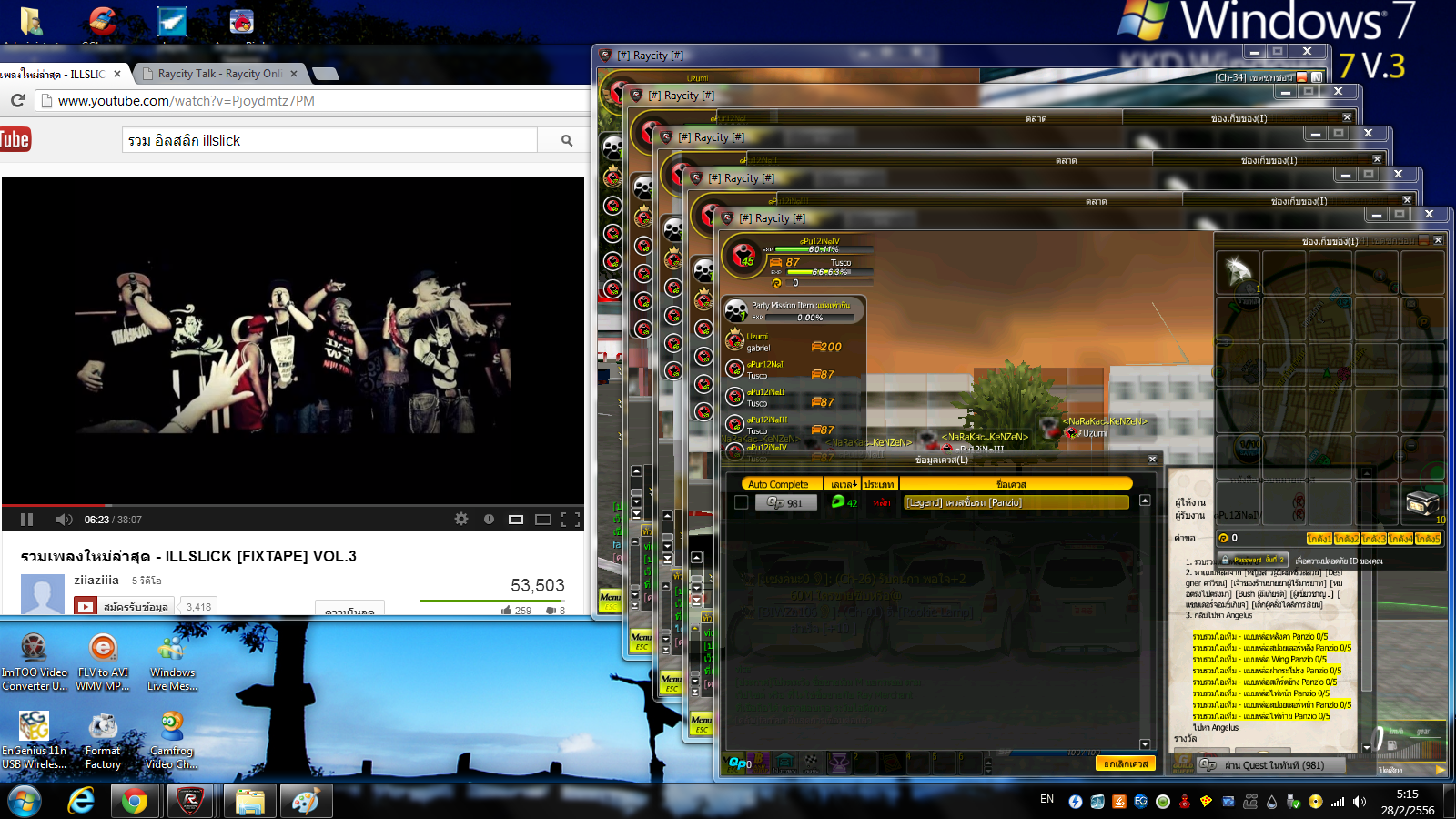Reload the page in Chrome
Viewport: 1456px width, 819px height.
[17, 100]
